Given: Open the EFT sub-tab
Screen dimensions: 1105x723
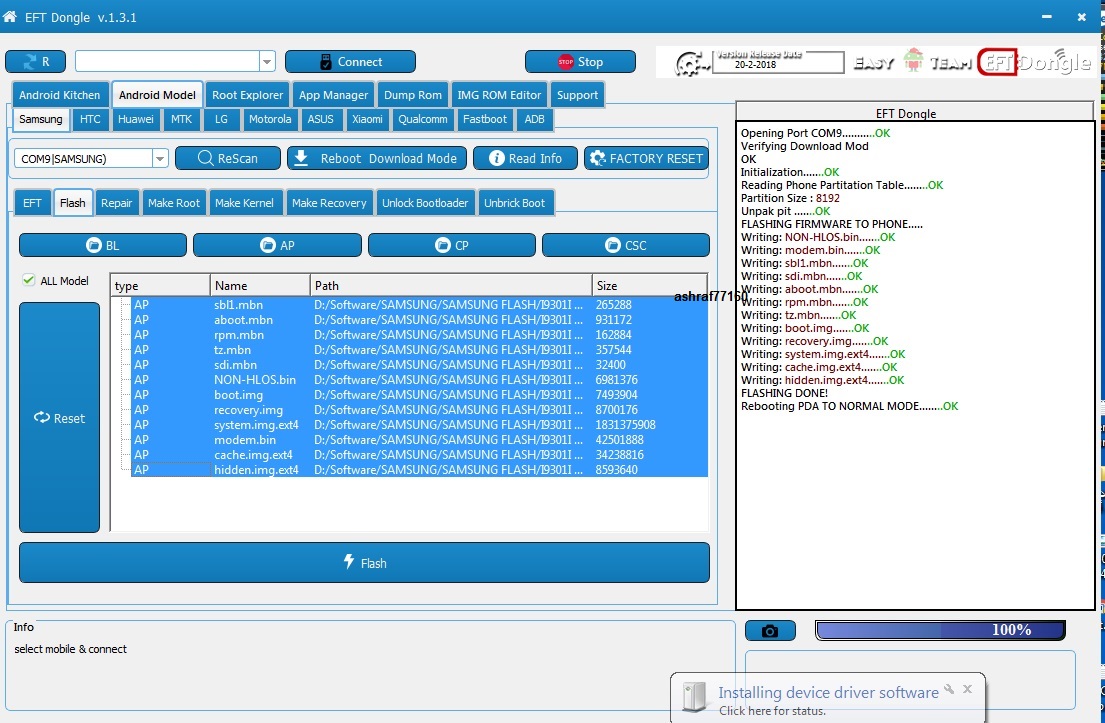Looking at the screenshot, I should click(32, 203).
